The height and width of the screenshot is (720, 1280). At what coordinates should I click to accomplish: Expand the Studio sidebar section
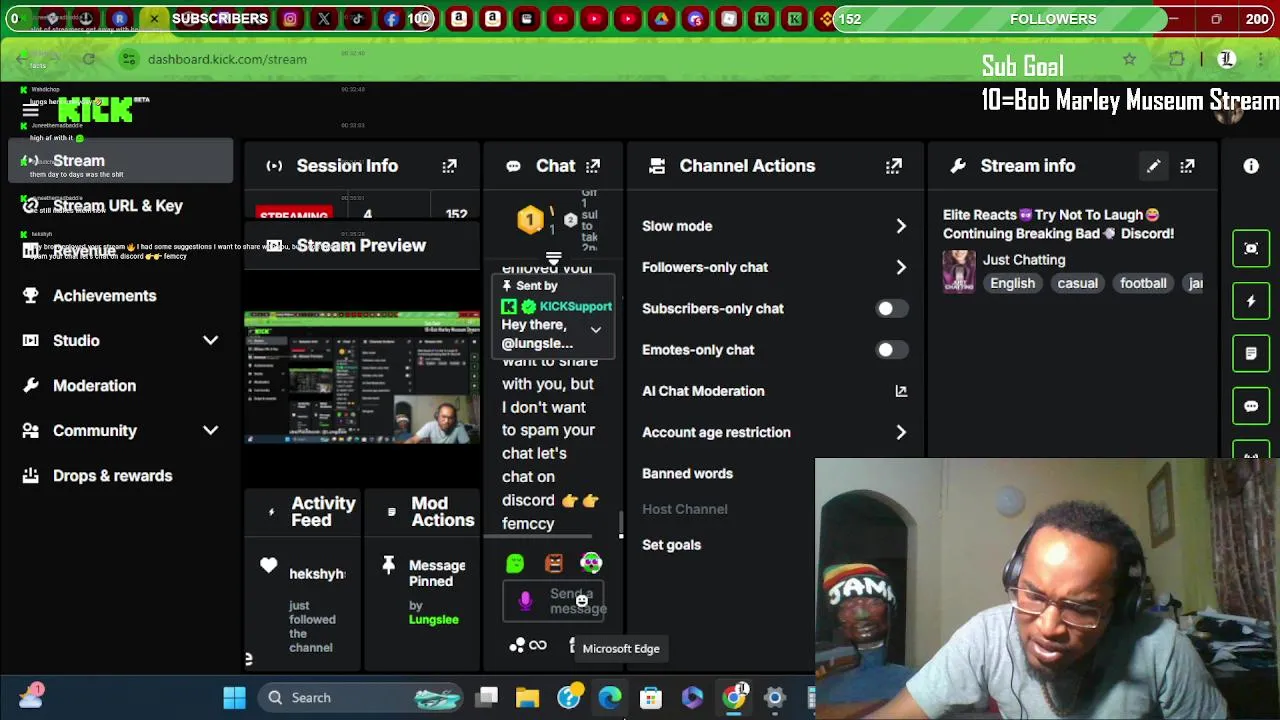pyautogui.click(x=210, y=341)
